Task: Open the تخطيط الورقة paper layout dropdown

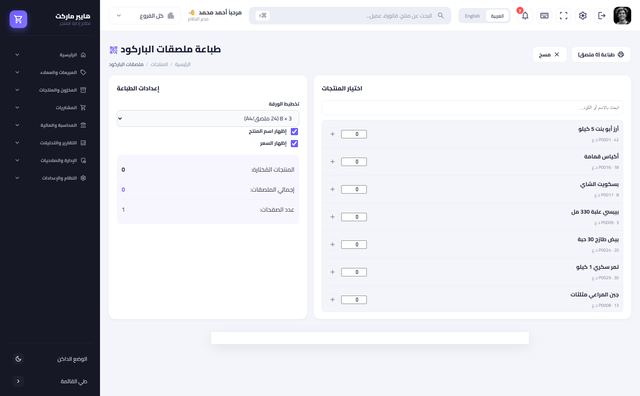Action: tap(208, 118)
